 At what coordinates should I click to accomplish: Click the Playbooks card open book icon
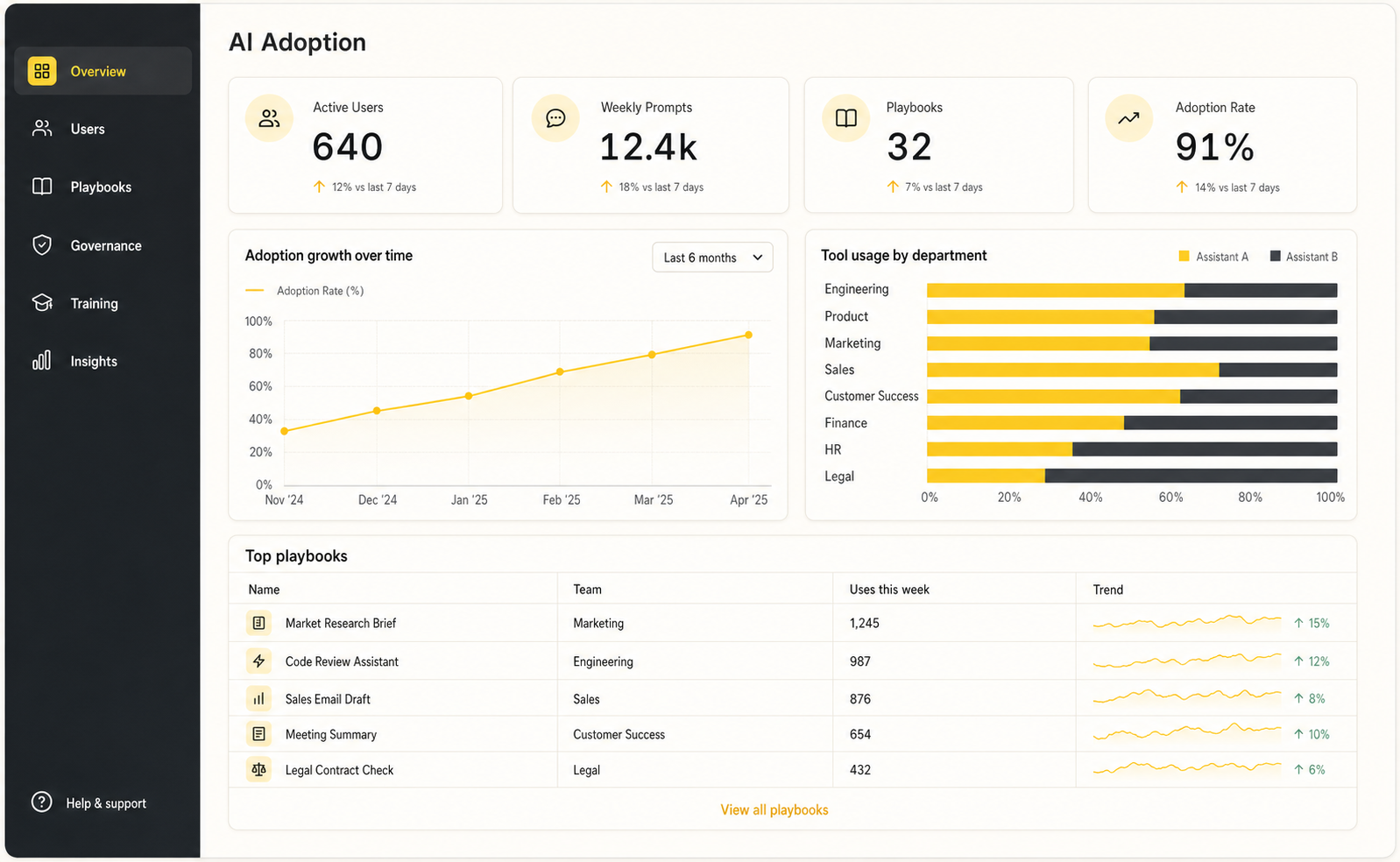click(845, 118)
